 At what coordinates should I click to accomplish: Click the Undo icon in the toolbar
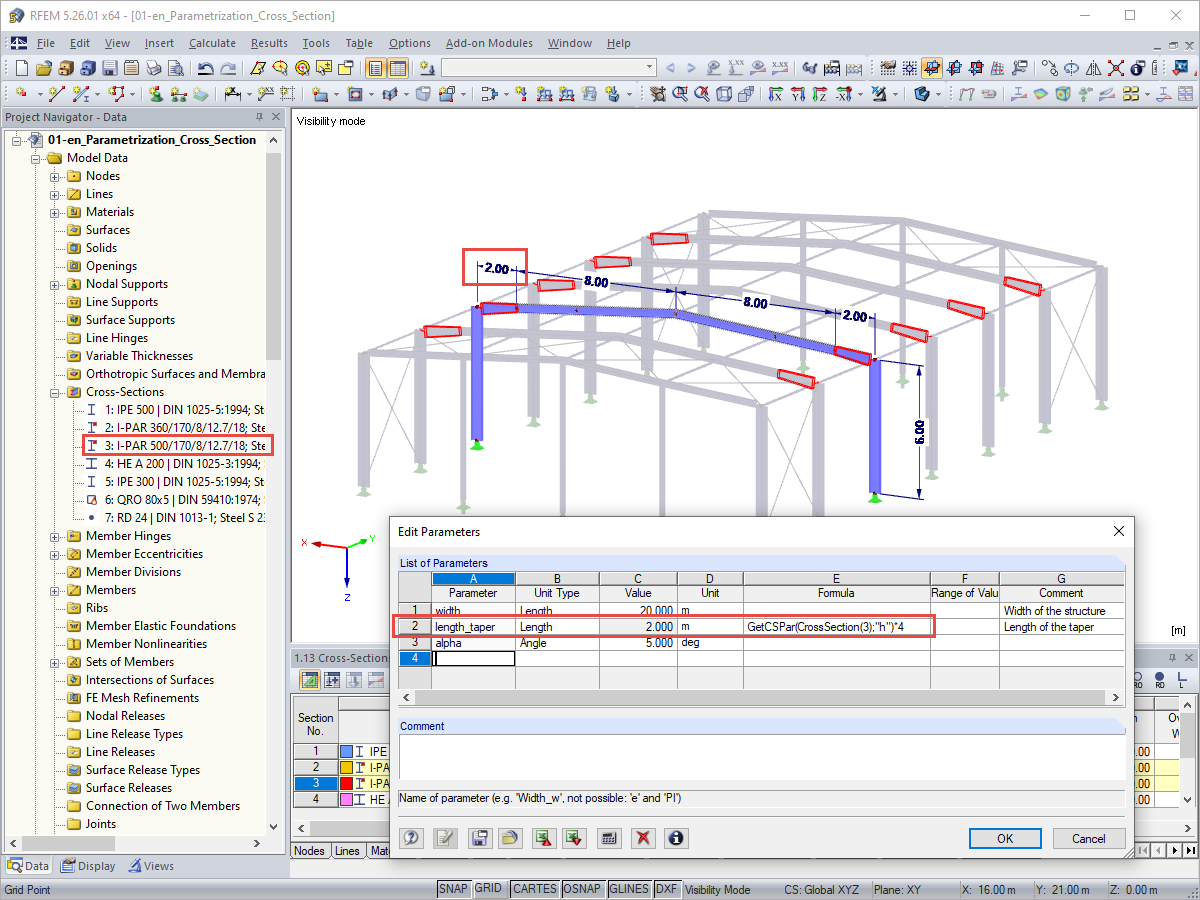point(207,68)
